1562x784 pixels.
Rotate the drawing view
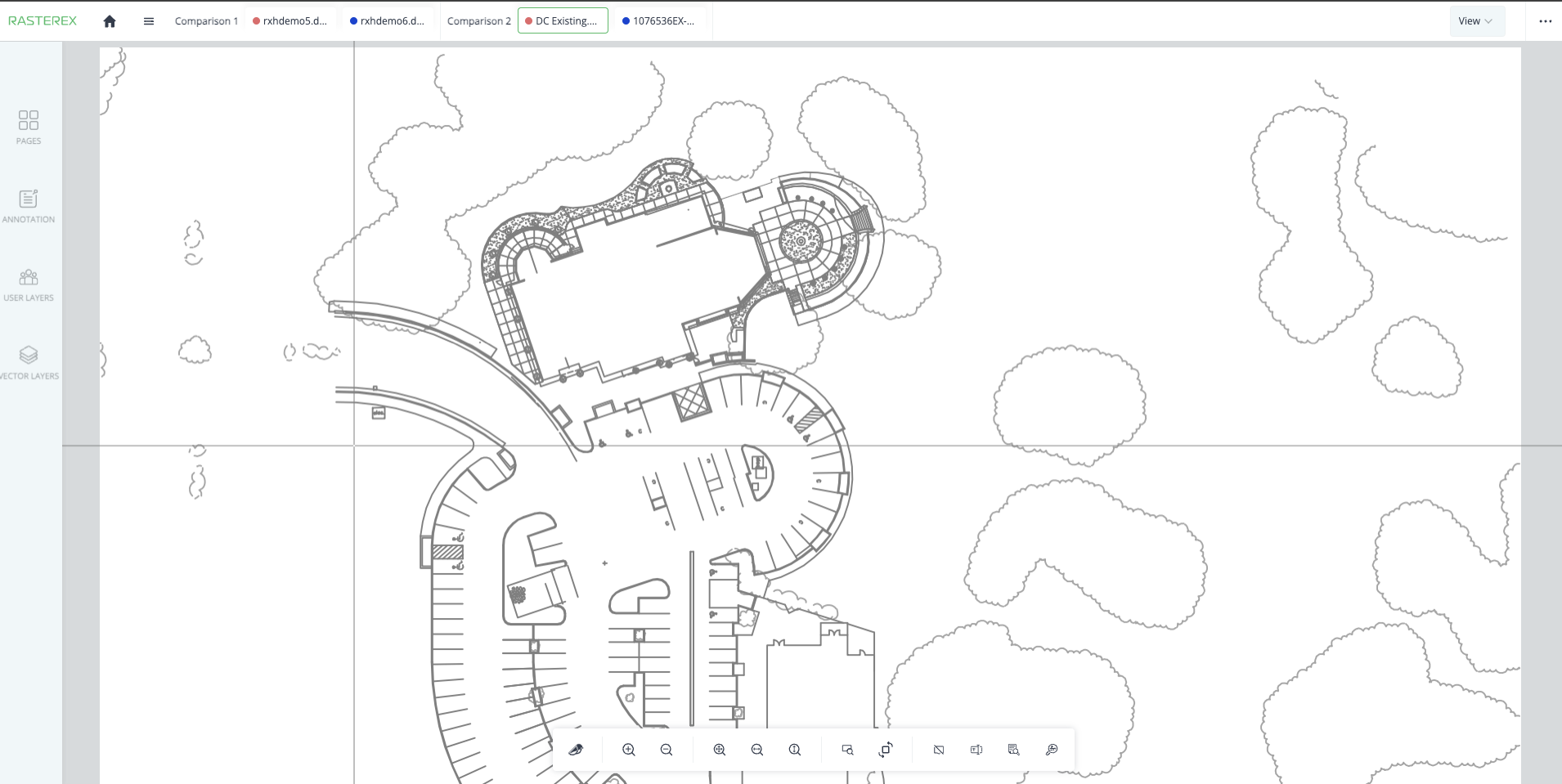tap(886, 750)
